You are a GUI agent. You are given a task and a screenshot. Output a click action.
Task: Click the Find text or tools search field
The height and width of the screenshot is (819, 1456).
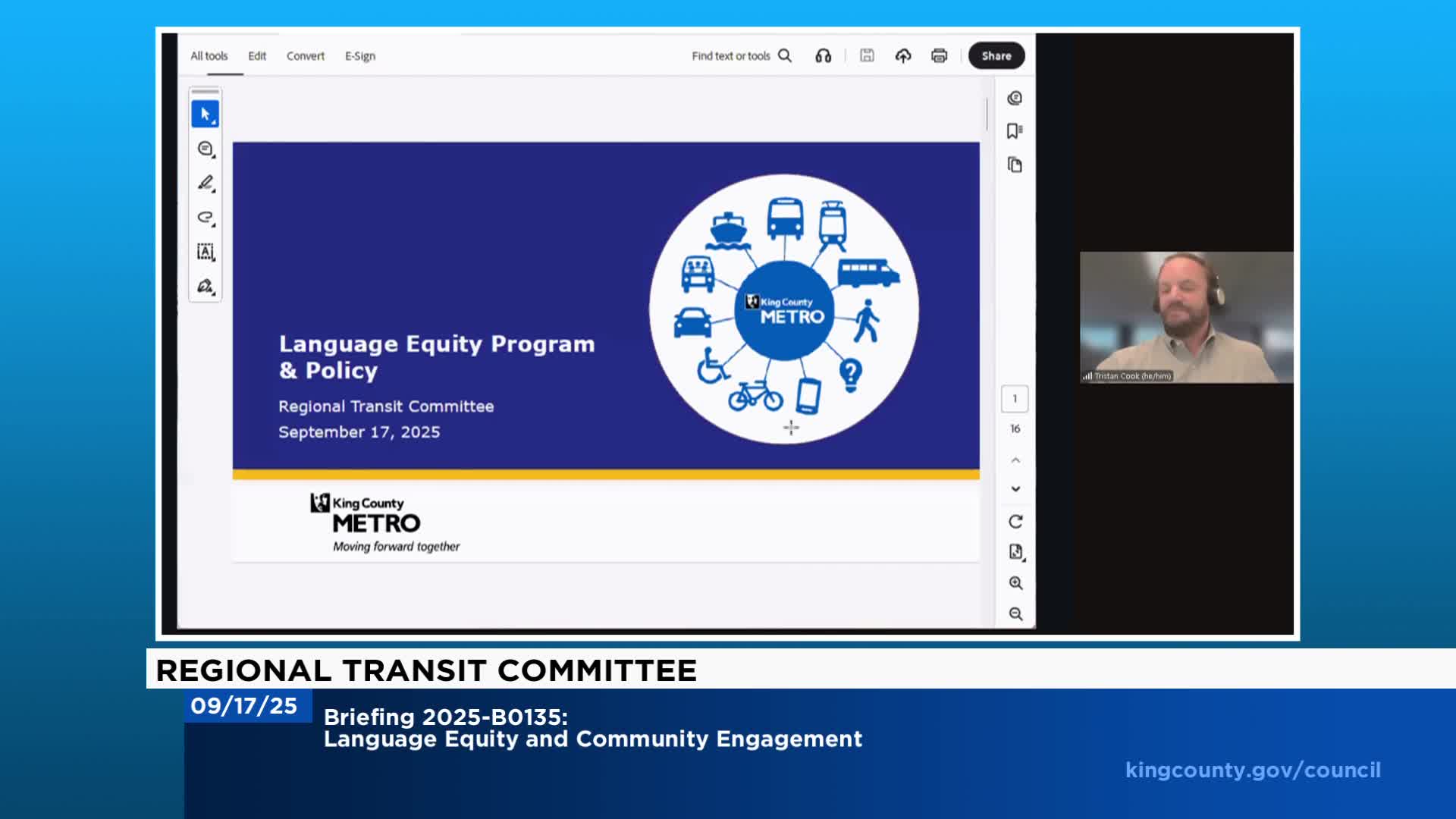point(732,55)
